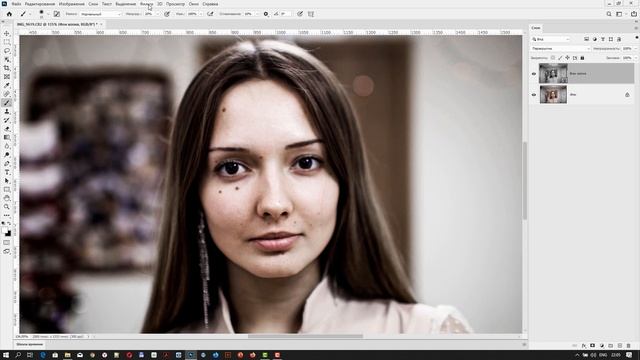Select the History Brush tool
Screen dimensions: 640x360
click(x=7, y=120)
